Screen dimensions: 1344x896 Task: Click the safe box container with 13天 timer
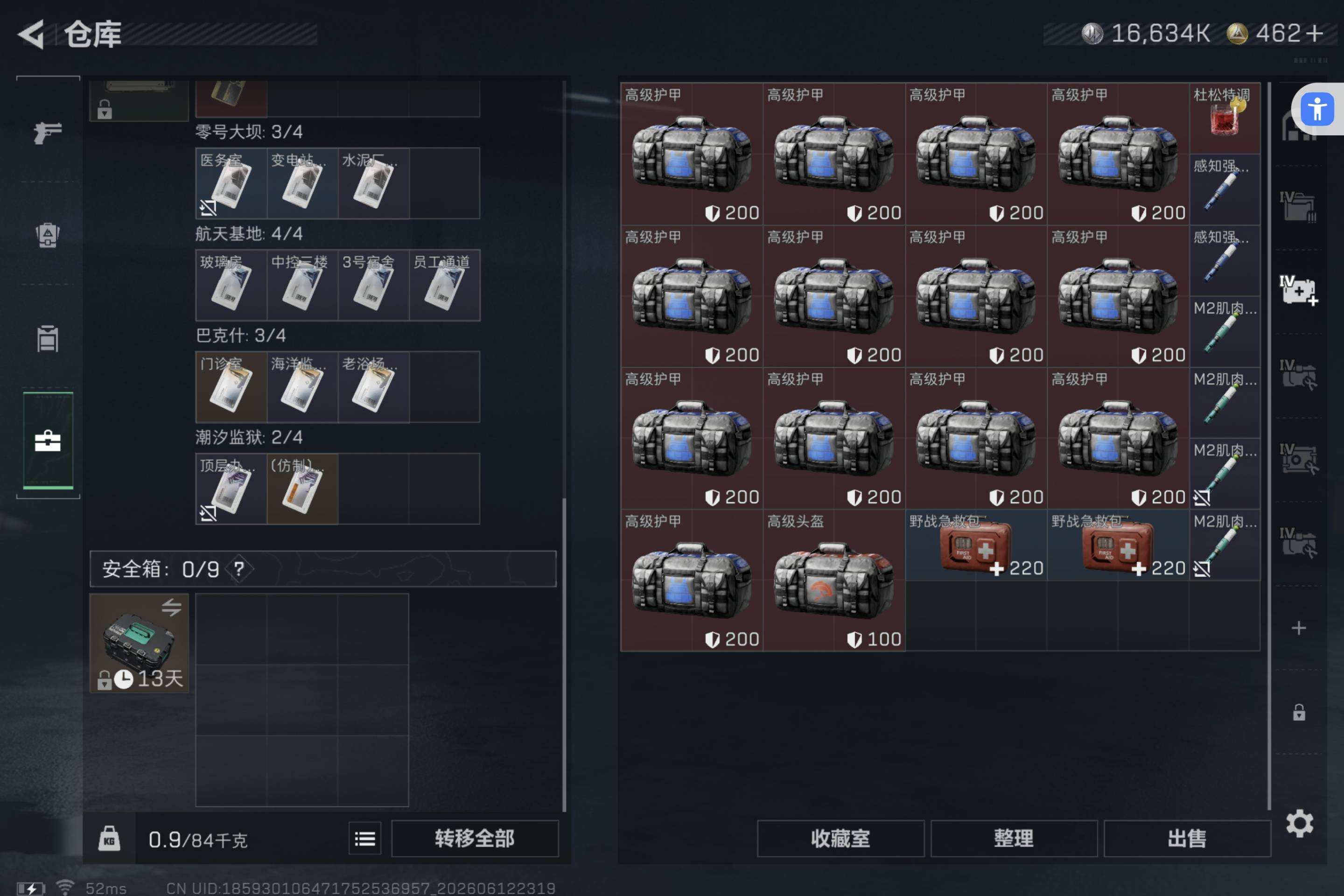(139, 643)
